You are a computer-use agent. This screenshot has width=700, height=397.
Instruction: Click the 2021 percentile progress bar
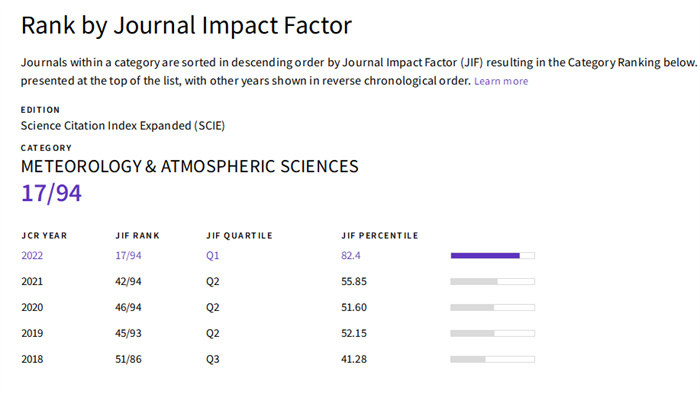pos(492,281)
